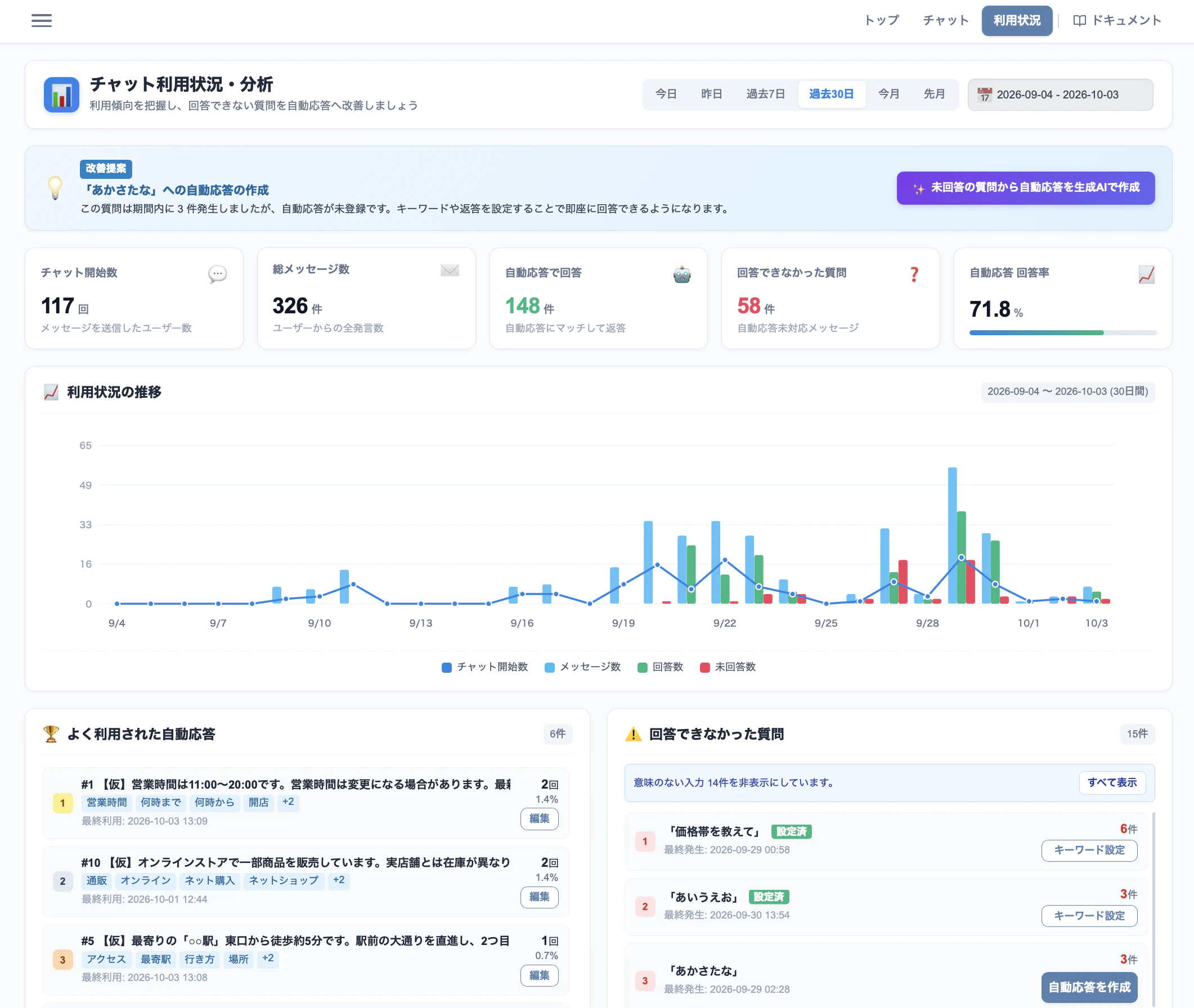1194x1008 pixels.
Task: Click 編集 for オンラインストア auto-response #10
Action: click(x=539, y=897)
